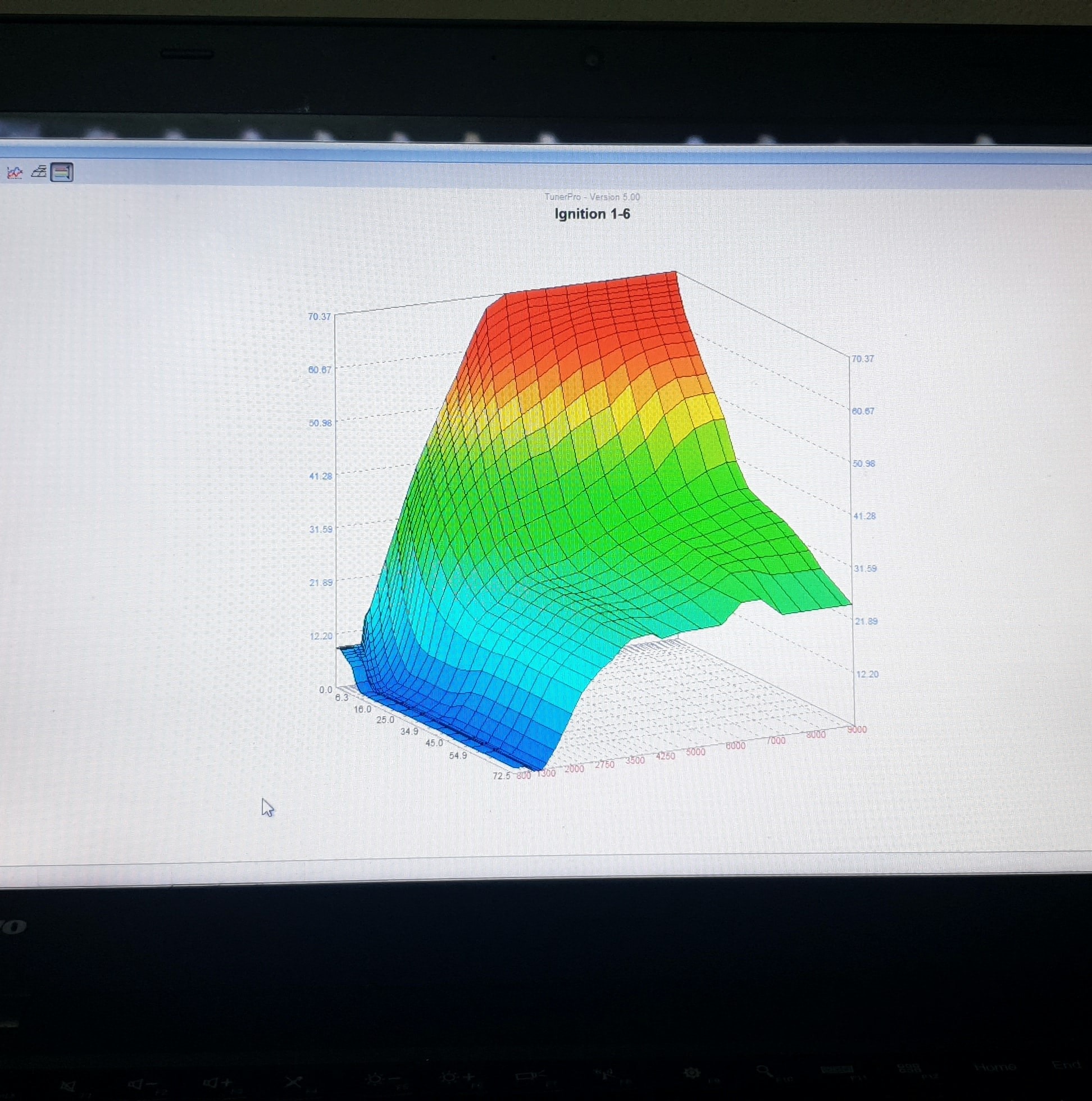Click the '800' RPM axis label
Image resolution: width=1092 pixels, height=1101 pixels.
pos(523,776)
